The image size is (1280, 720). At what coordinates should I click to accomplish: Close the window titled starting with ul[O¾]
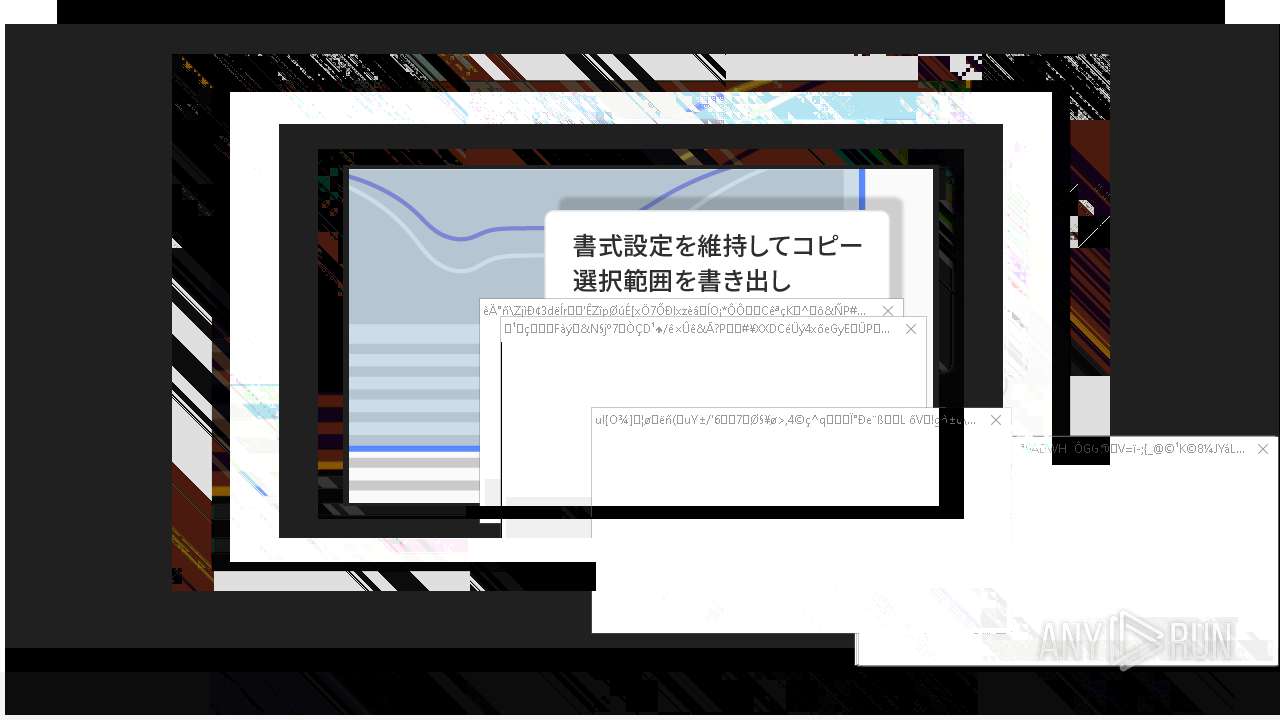click(x=996, y=420)
